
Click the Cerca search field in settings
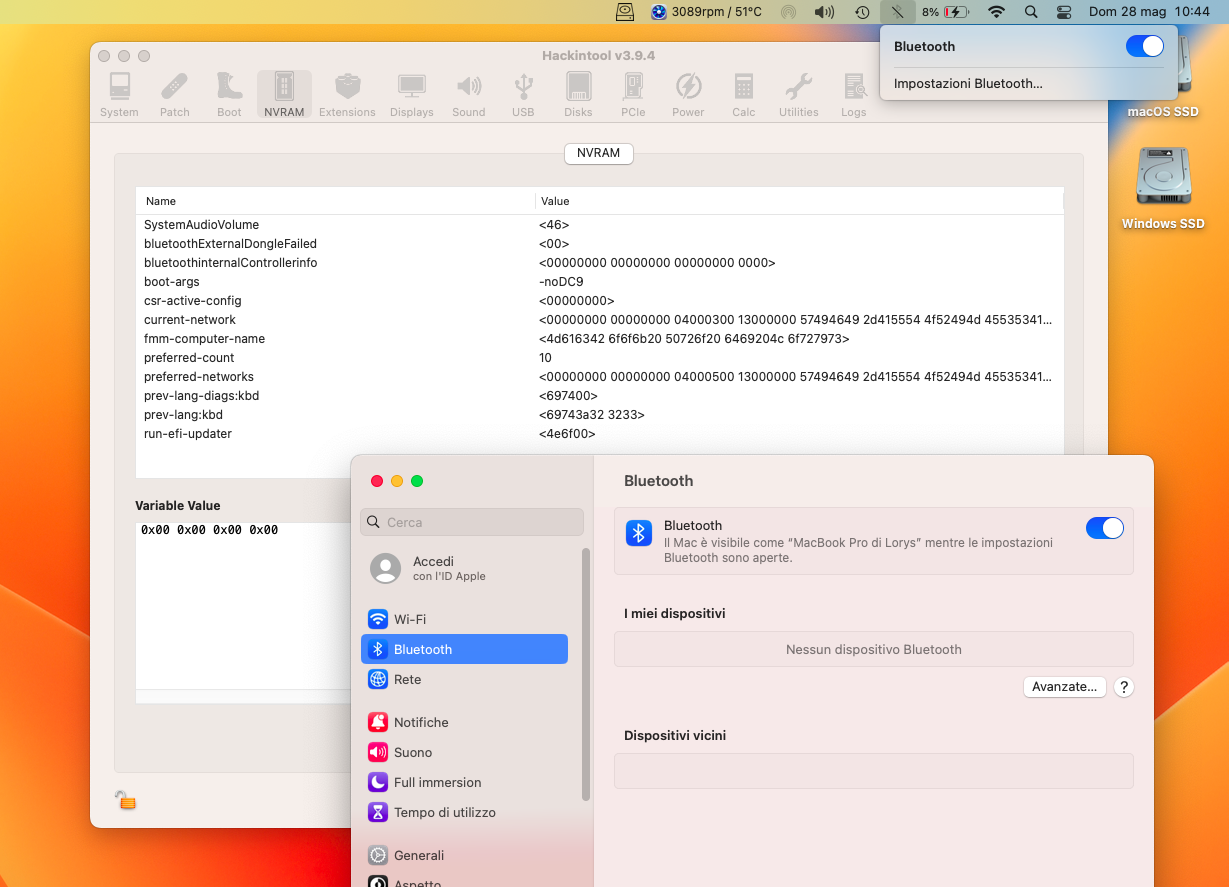471,521
